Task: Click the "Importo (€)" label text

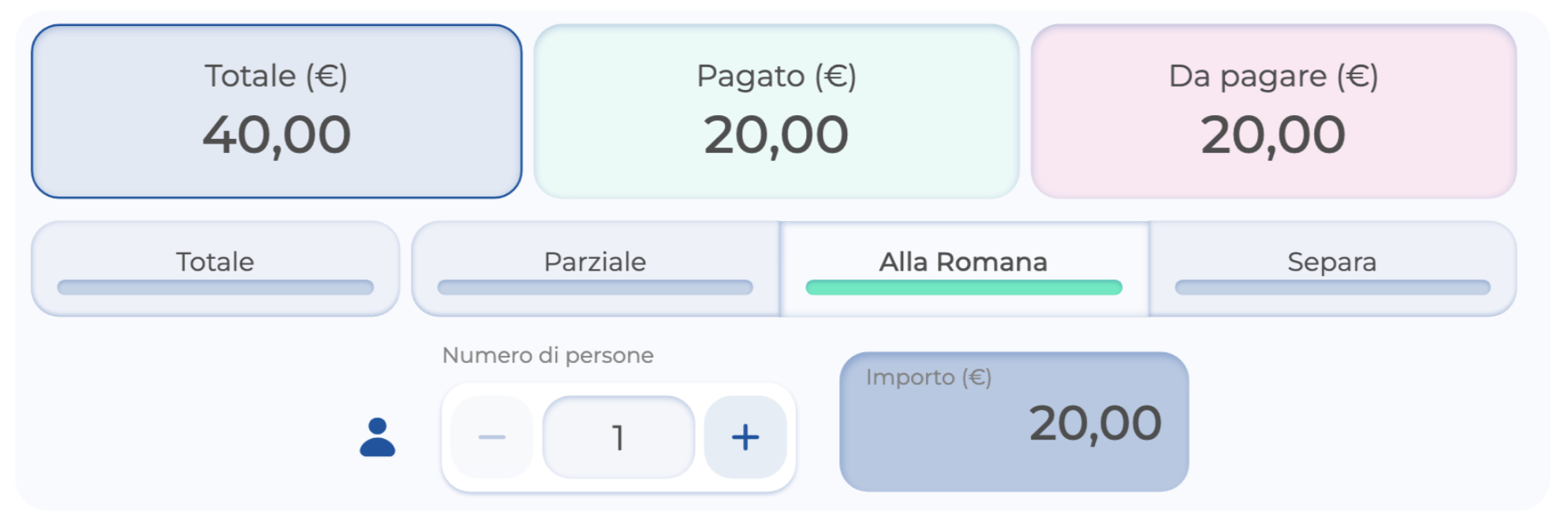Action: 928,377
